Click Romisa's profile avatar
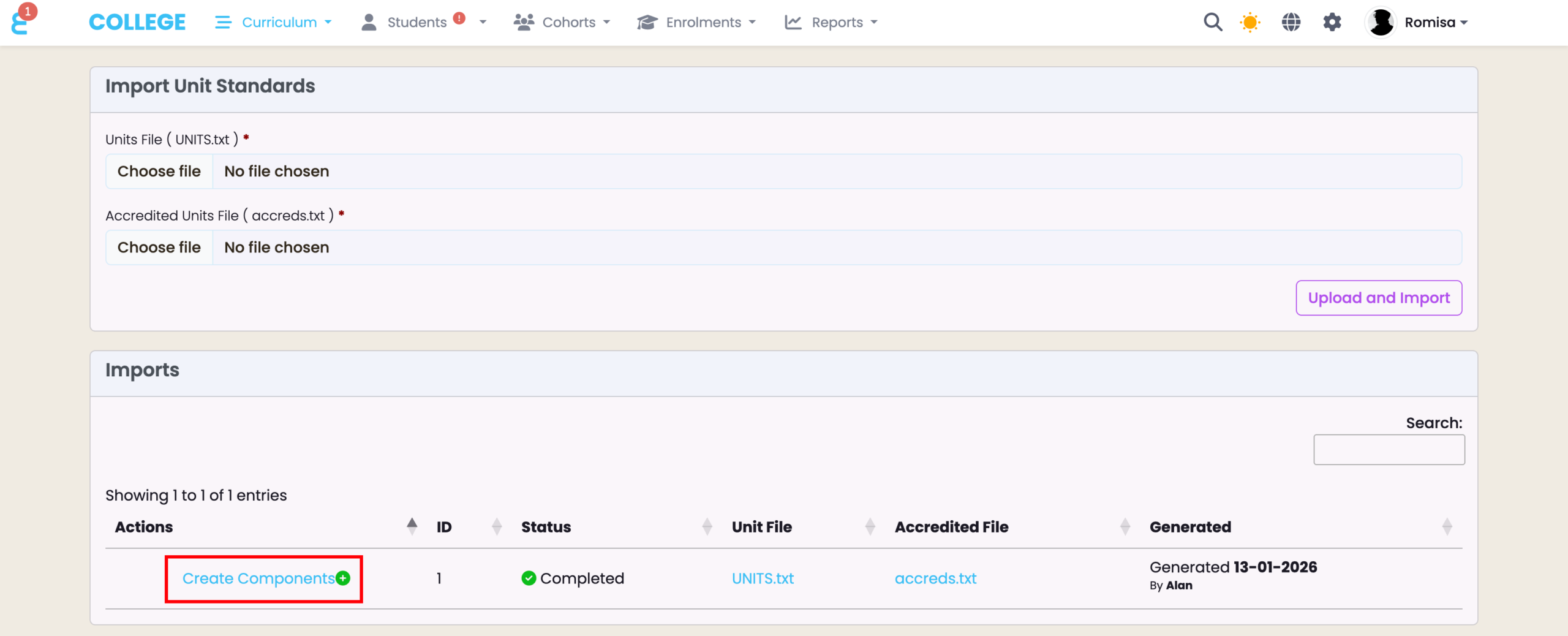Image resolution: width=1568 pixels, height=636 pixels. [1381, 23]
